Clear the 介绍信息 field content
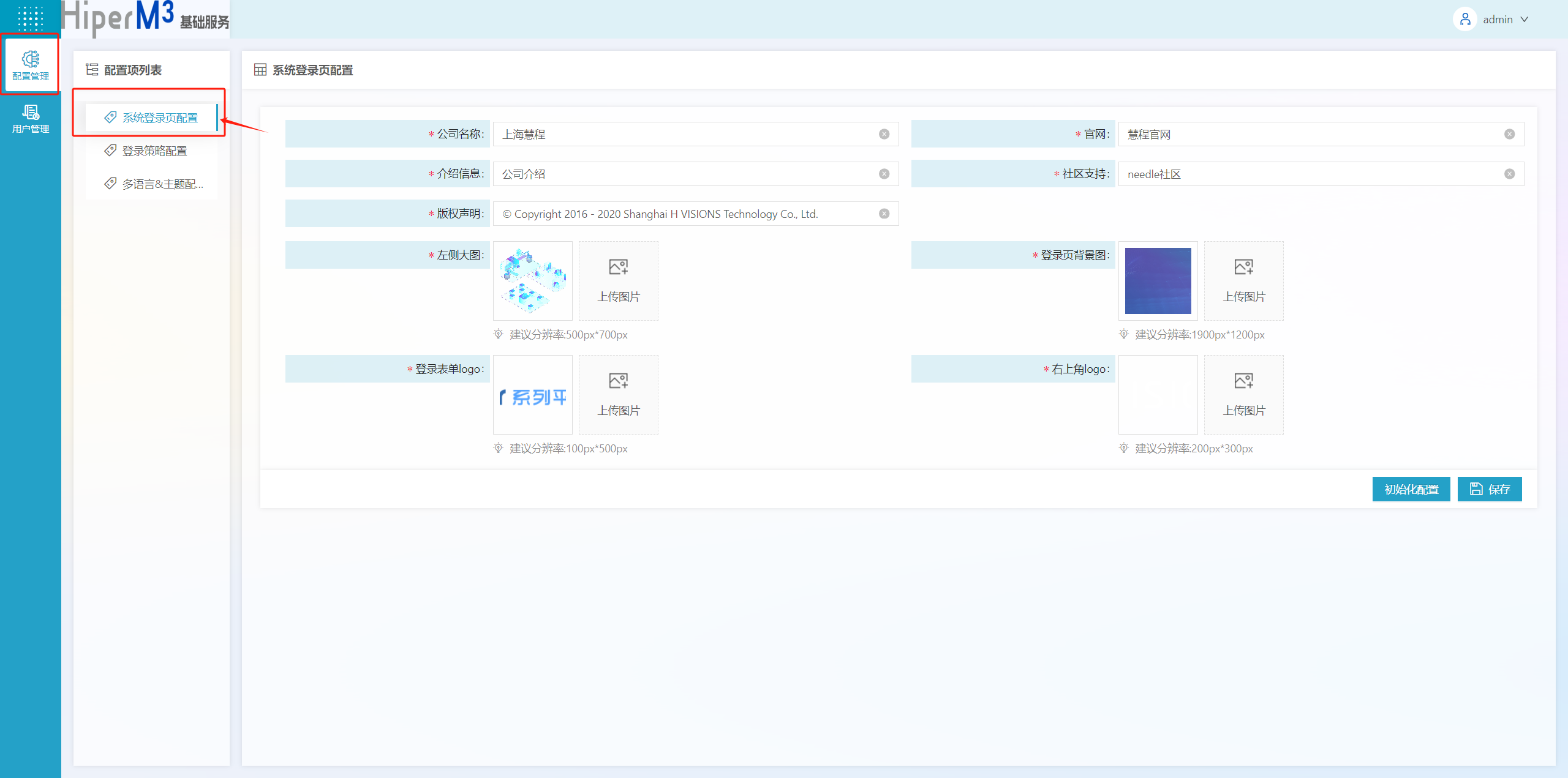Screen dimensions: 1568x778 click(x=884, y=174)
